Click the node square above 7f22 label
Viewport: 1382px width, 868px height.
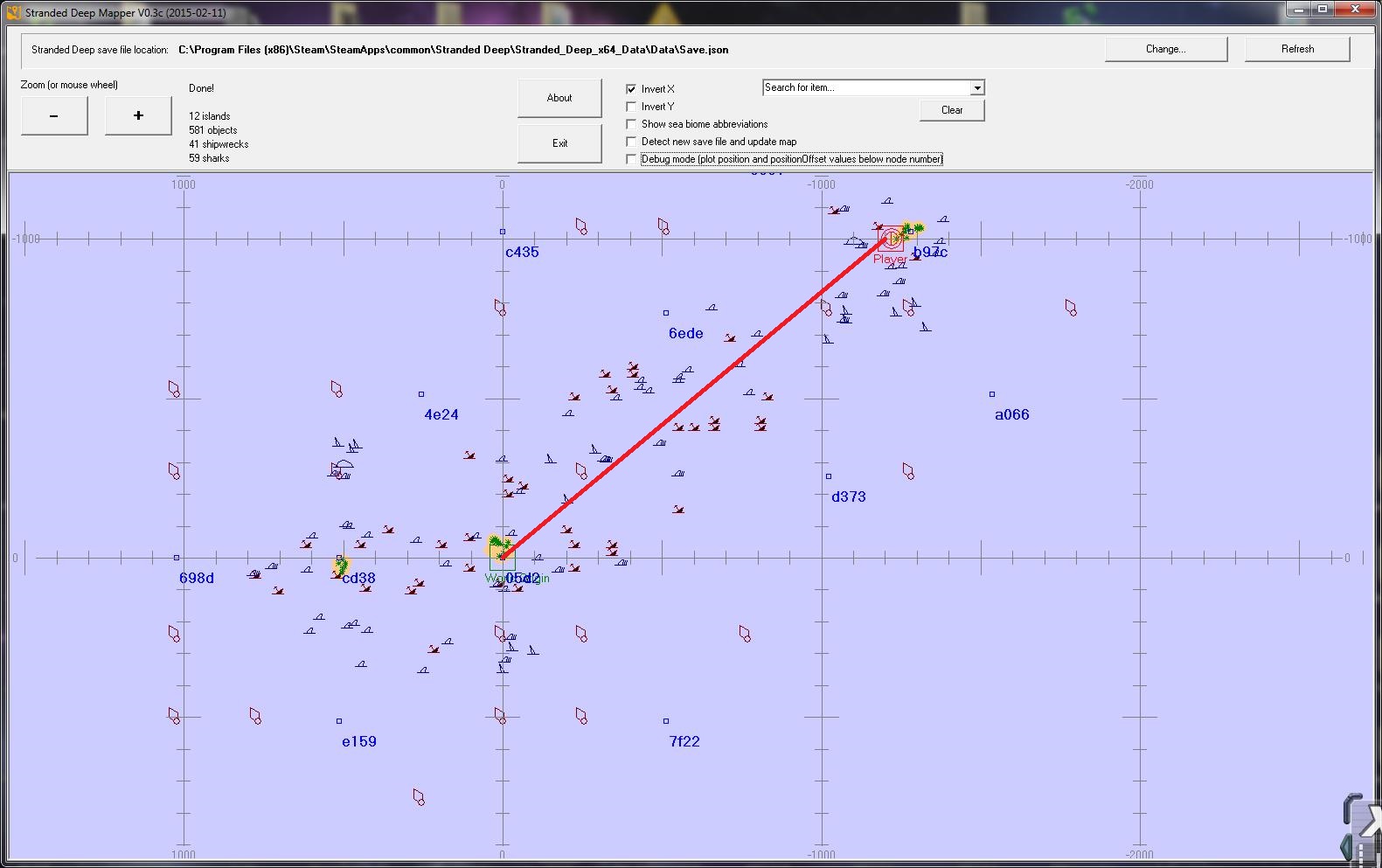(666, 721)
